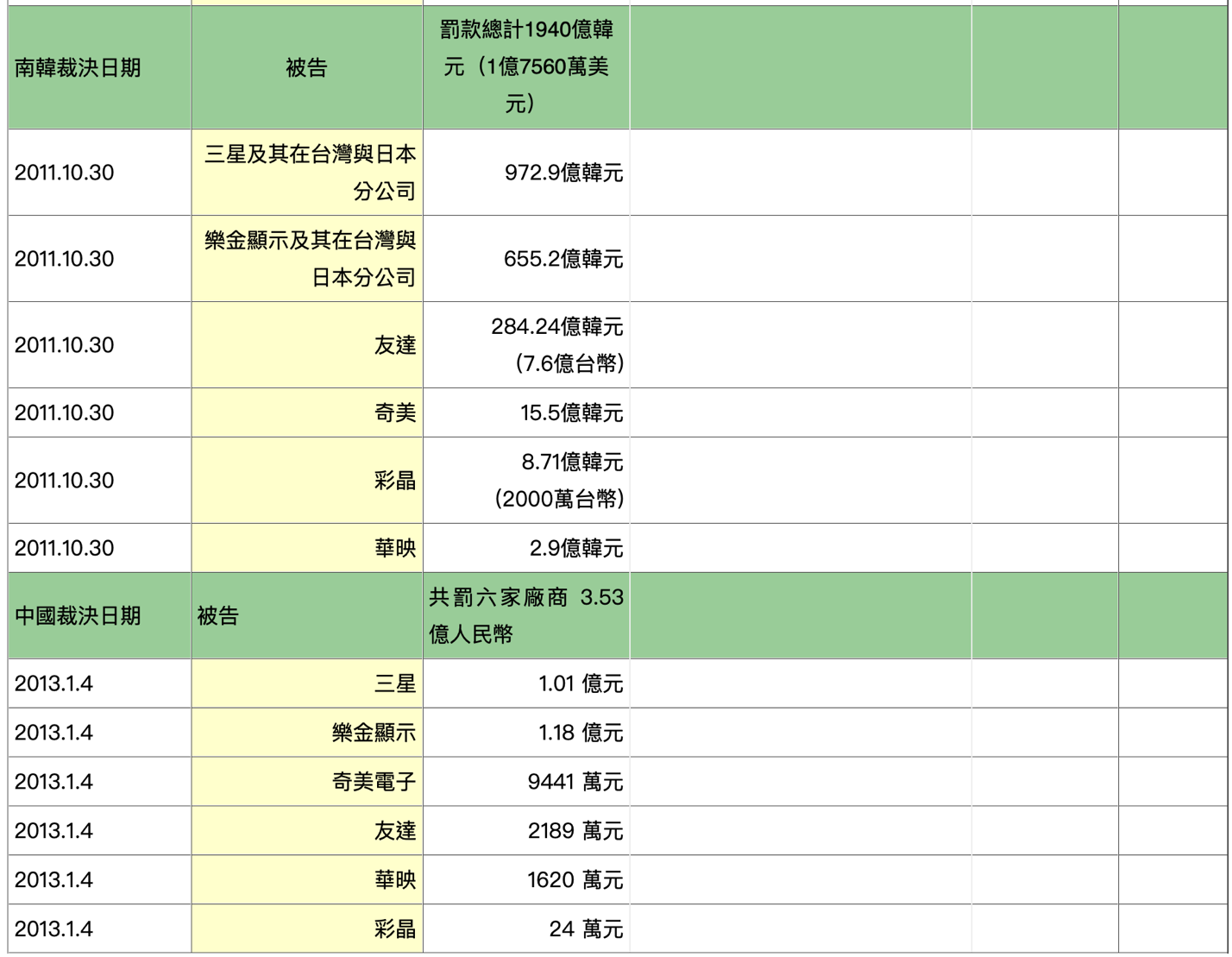The image size is (1232, 957).
Task: Select the 彩晶 cell in the 2013.1.4 row
Action: (x=307, y=929)
